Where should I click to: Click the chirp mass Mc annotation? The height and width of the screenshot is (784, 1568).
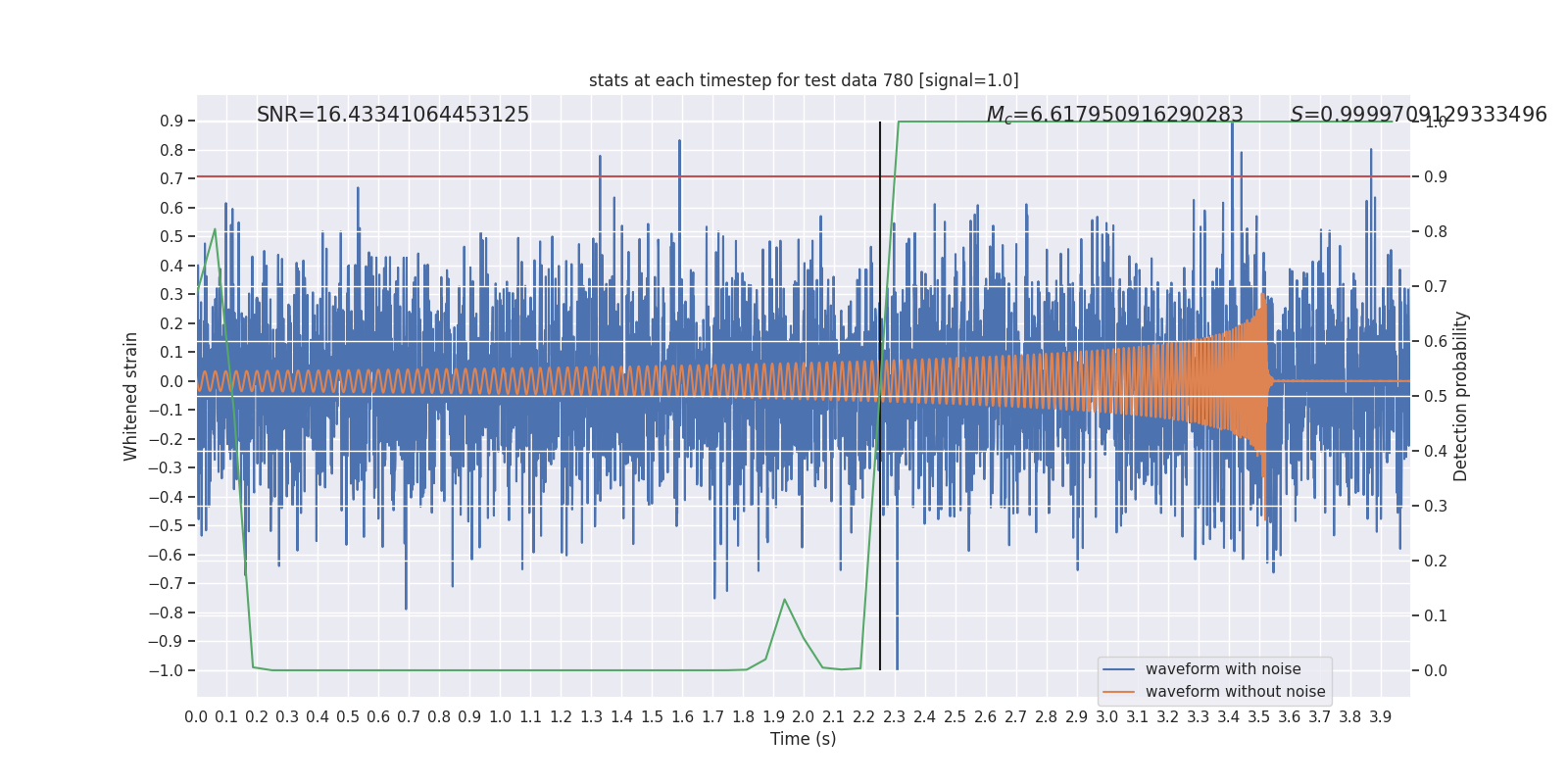[1113, 115]
